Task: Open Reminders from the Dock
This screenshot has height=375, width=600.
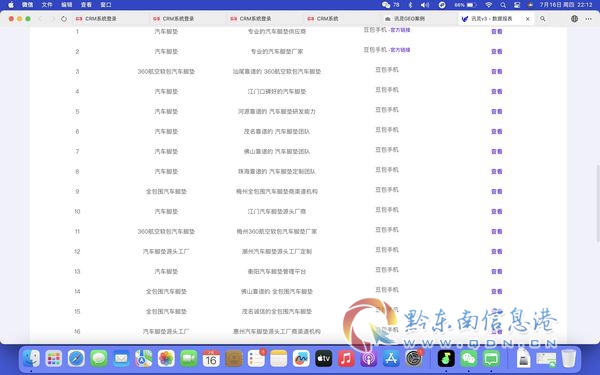Action: (x=256, y=359)
